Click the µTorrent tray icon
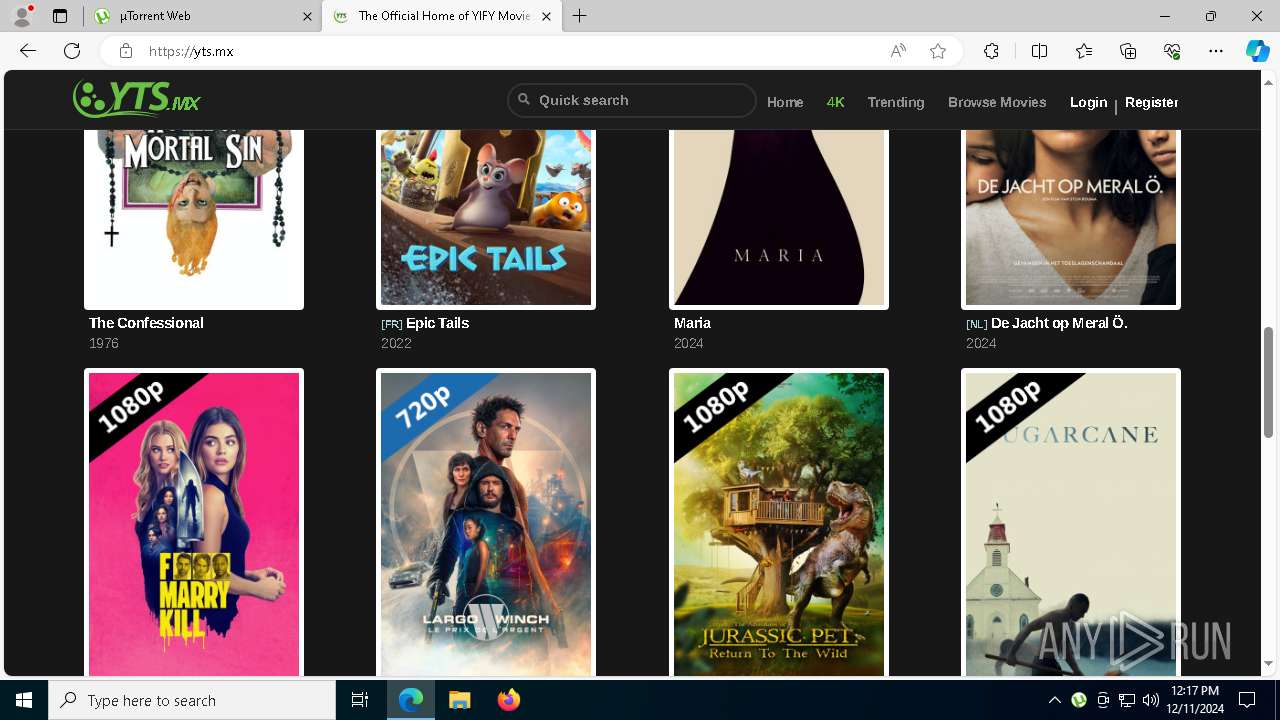Image resolution: width=1280 pixels, height=720 pixels. [1079, 700]
